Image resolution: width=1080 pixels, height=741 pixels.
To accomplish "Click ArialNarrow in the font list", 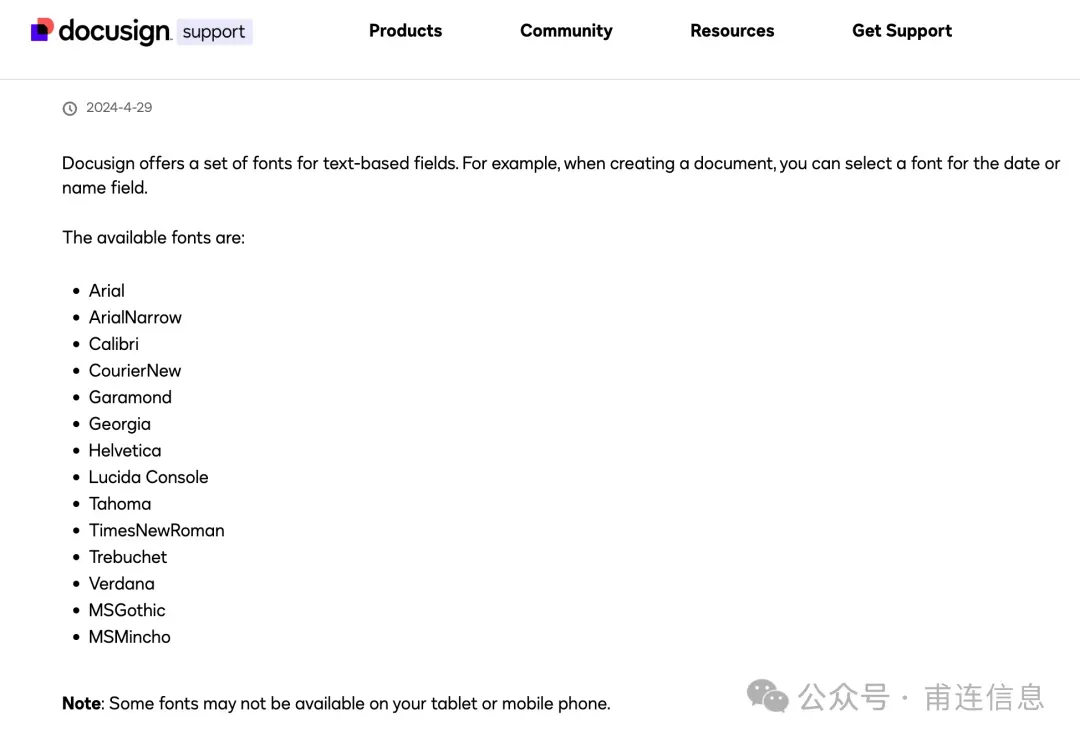I will 135,317.
